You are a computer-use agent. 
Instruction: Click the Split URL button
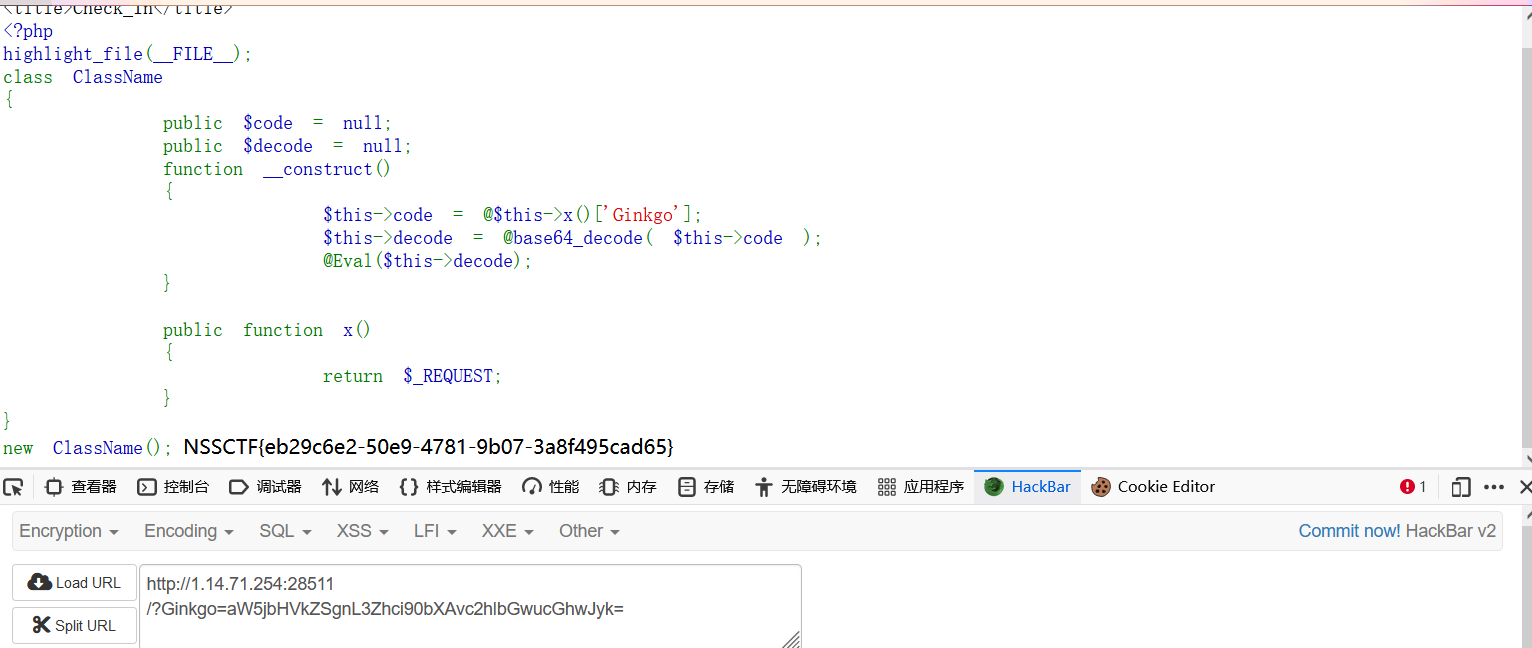(74, 626)
